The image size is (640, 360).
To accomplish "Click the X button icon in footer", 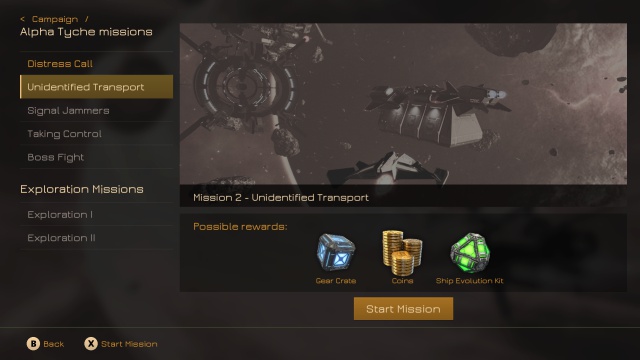I will pyautogui.click(x=91, y=344).
